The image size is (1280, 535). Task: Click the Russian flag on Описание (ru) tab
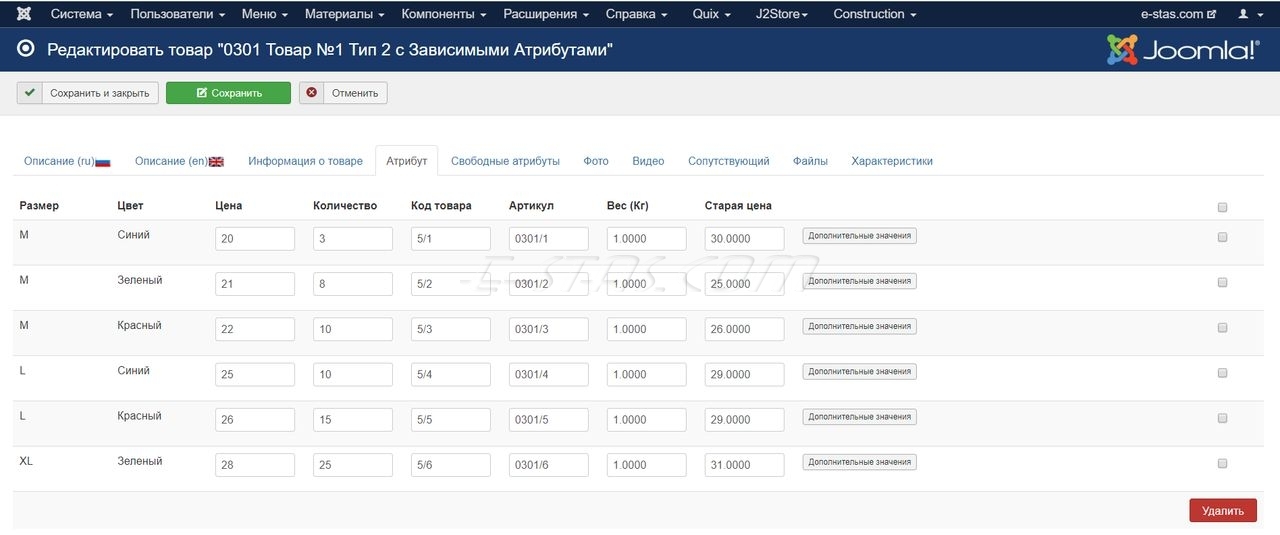pos(103,162)
